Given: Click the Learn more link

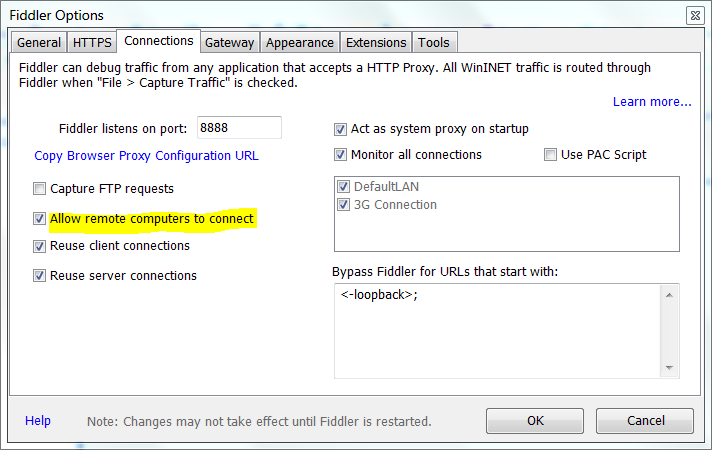Looking at the screenshot, I should click(652, 102).
